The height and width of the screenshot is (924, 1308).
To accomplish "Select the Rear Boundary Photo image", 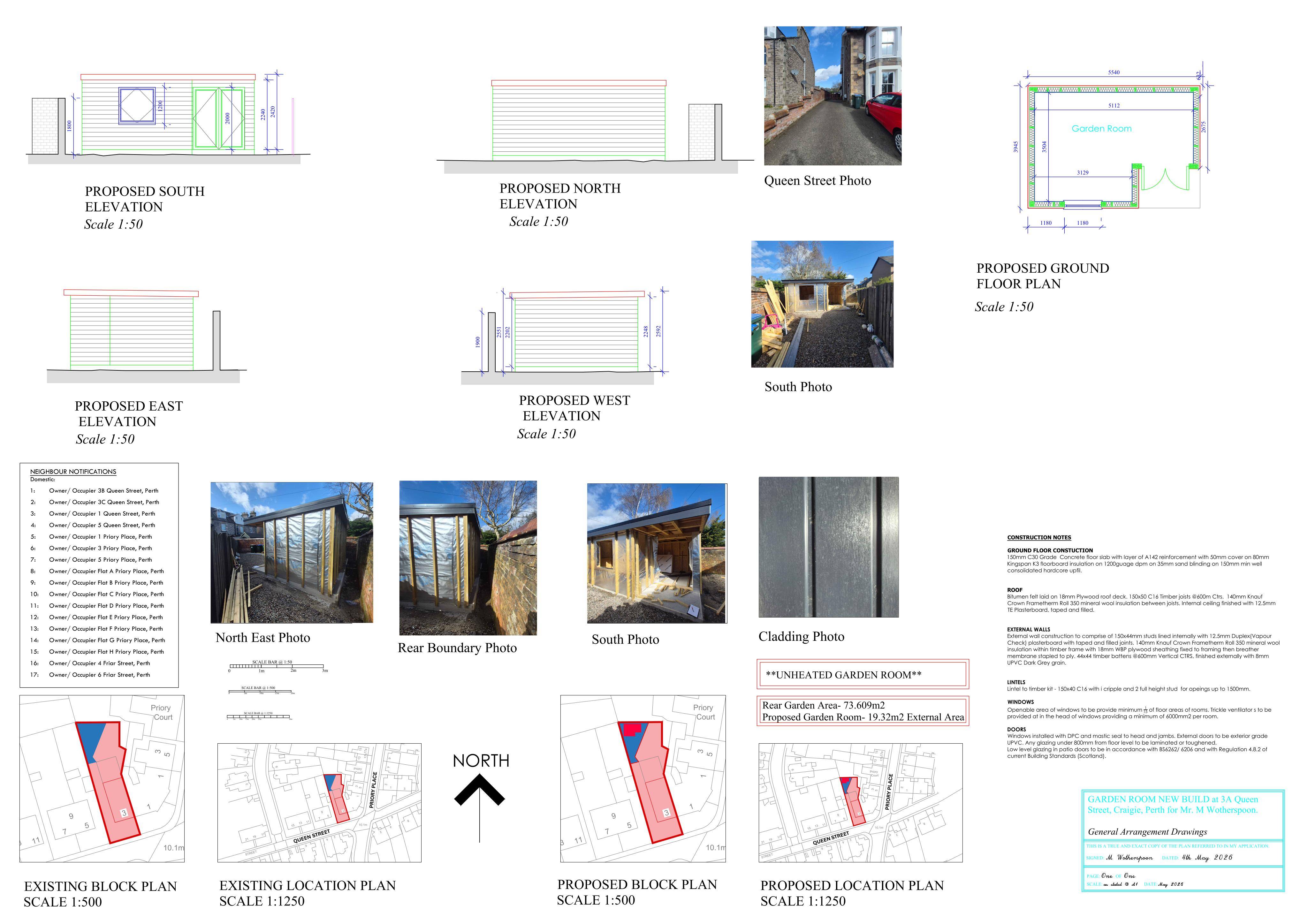I will click(x=468, y=558).
